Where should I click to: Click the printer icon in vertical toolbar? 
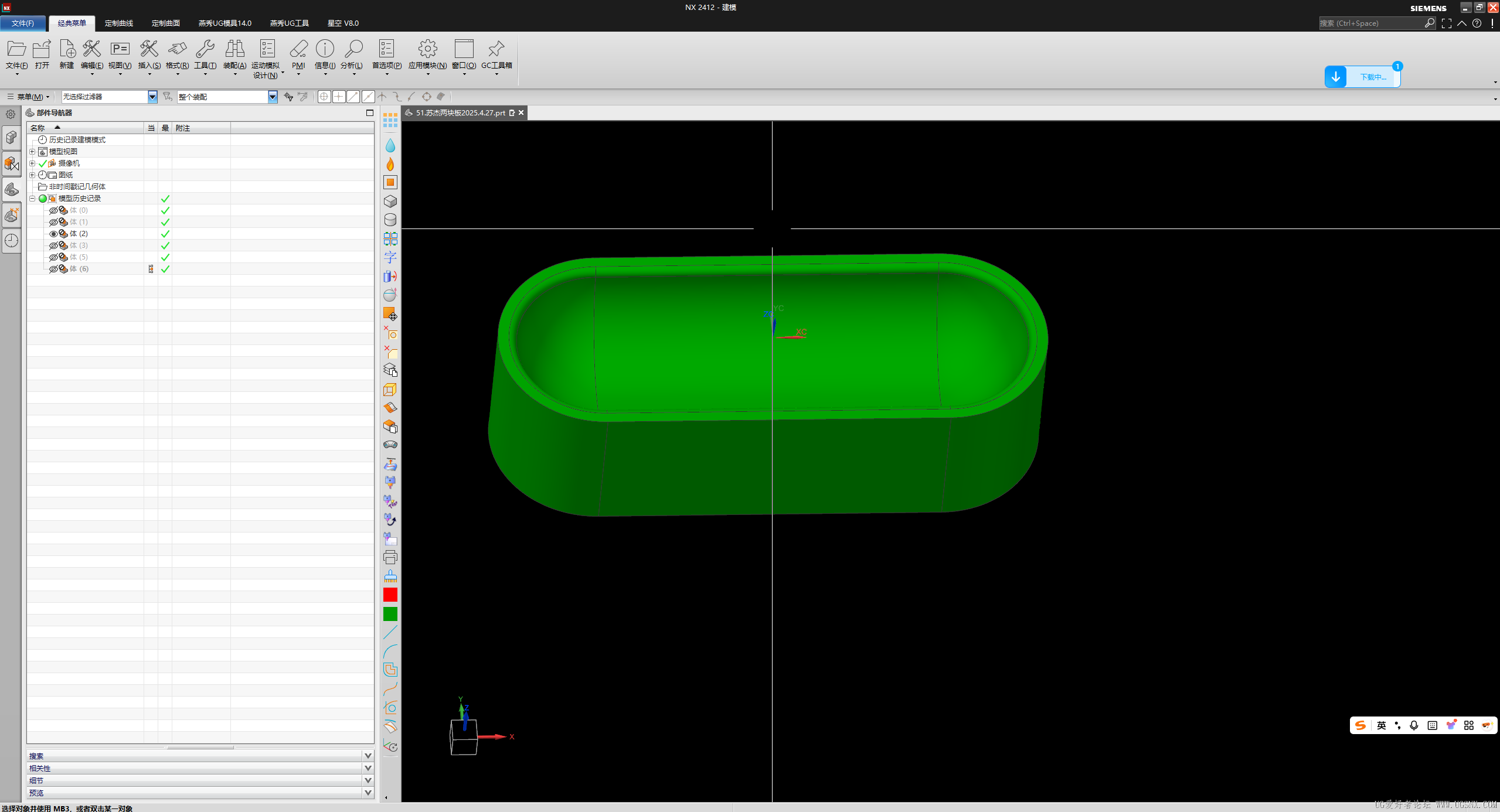390,558
